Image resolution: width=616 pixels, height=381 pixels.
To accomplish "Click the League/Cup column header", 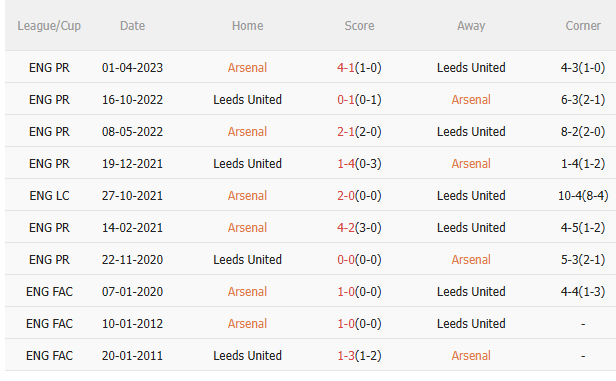I will pos(49,26).
